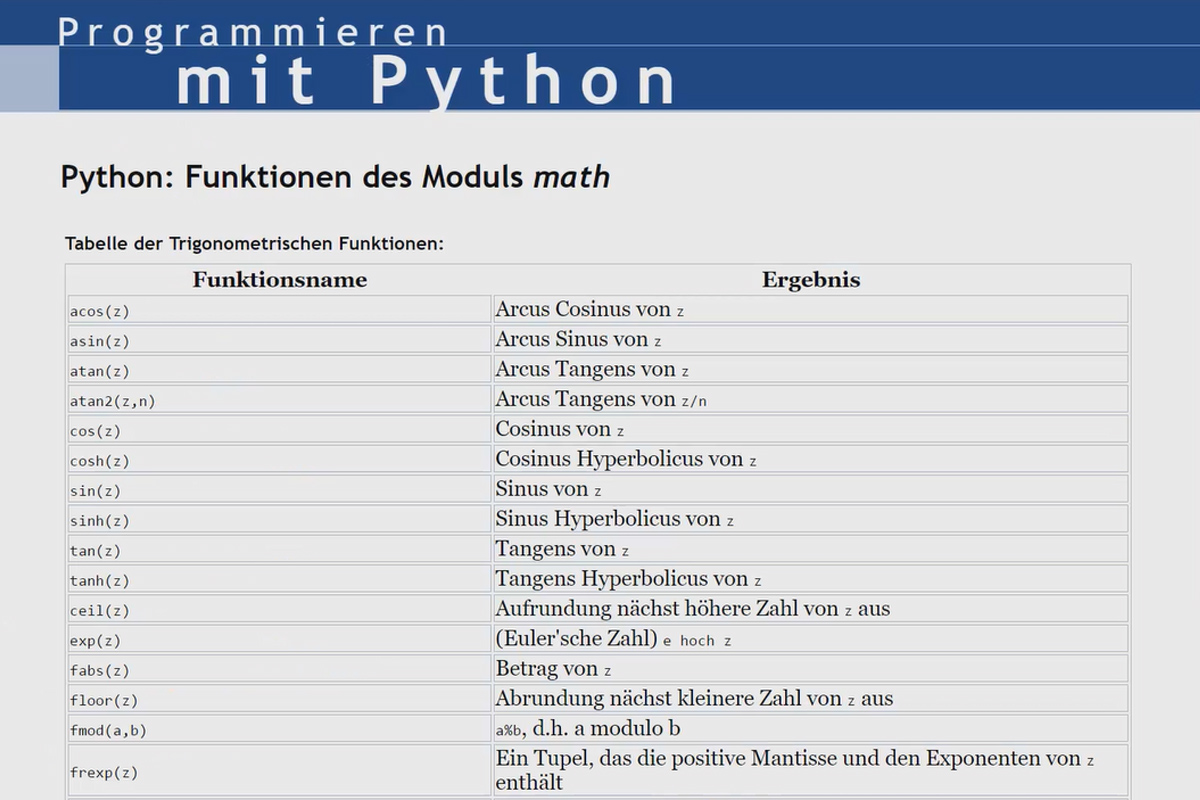Click the 'Python: Funktionen des Moduls math' heading
The height and width of the screenshot is (800, 1200).
[x=335, y=178]
